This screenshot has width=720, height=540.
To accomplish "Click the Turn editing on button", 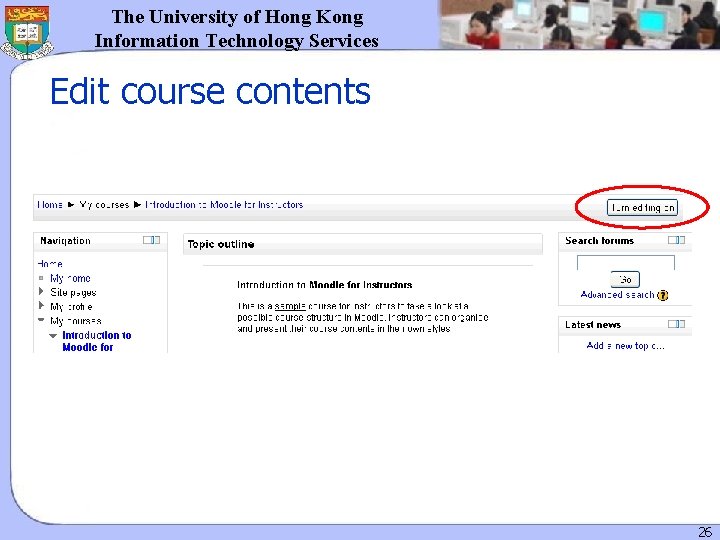I will tap(642, 208).
